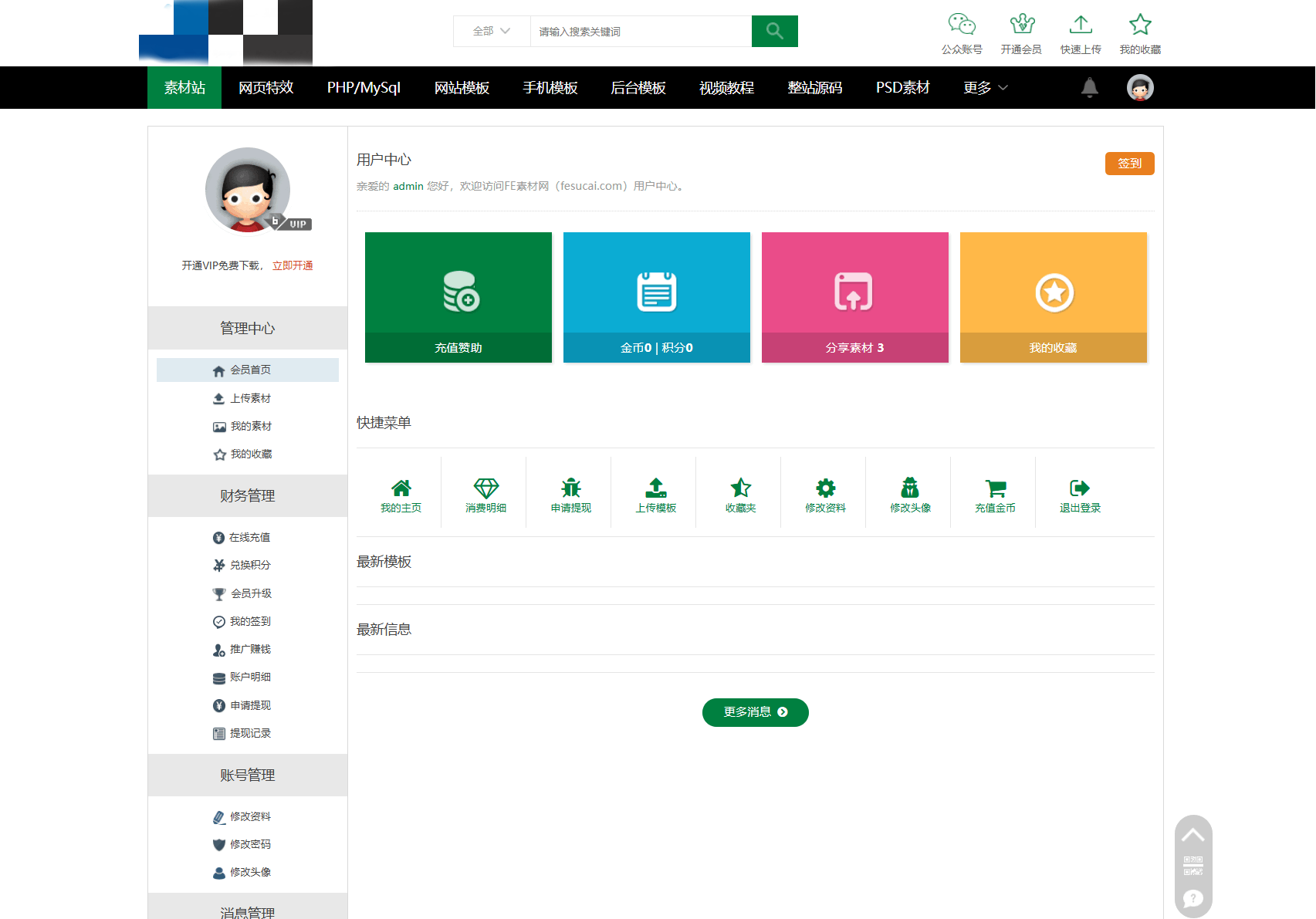
Task: Open the WeChat 公众账号 icon
Action: coord(962,25)
